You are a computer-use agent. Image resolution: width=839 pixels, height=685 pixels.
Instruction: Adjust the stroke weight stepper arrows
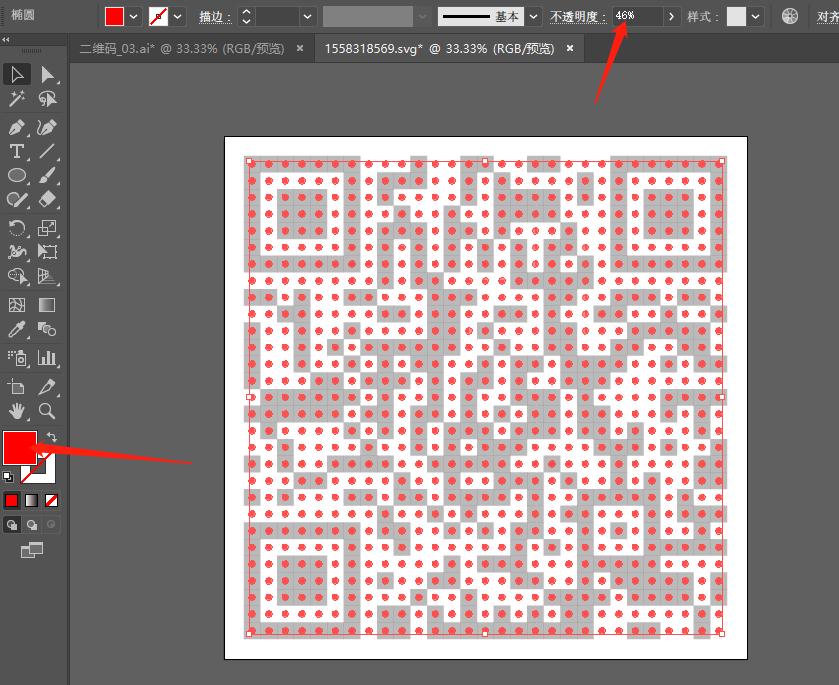(x=246, y=17)
